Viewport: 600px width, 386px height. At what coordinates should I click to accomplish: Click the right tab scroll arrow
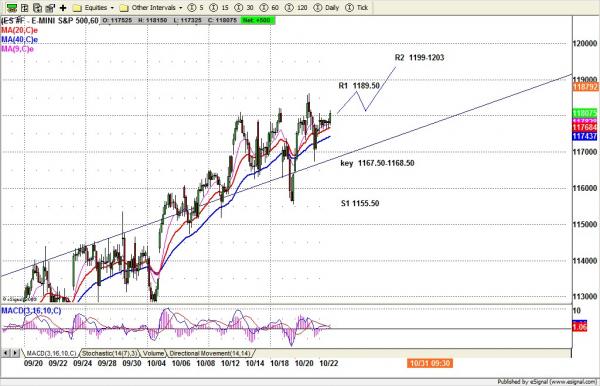15,353
